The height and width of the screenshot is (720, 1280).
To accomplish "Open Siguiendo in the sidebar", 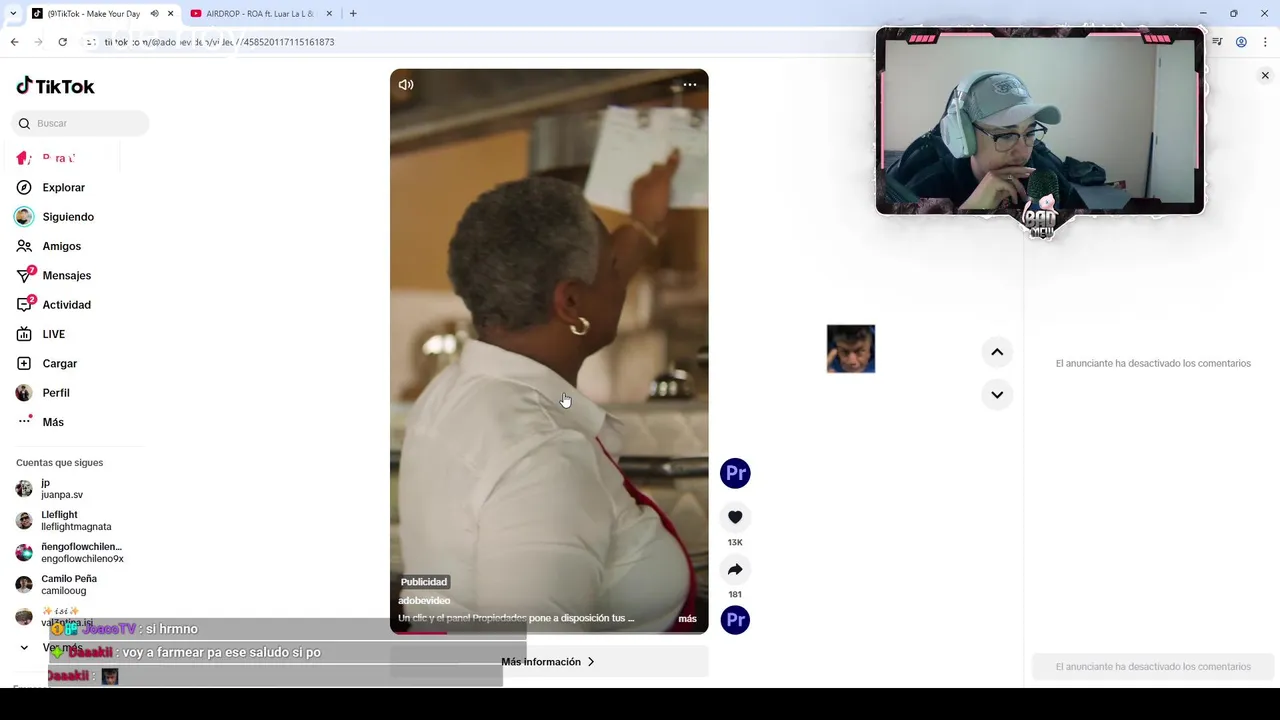I will (68, 217).
